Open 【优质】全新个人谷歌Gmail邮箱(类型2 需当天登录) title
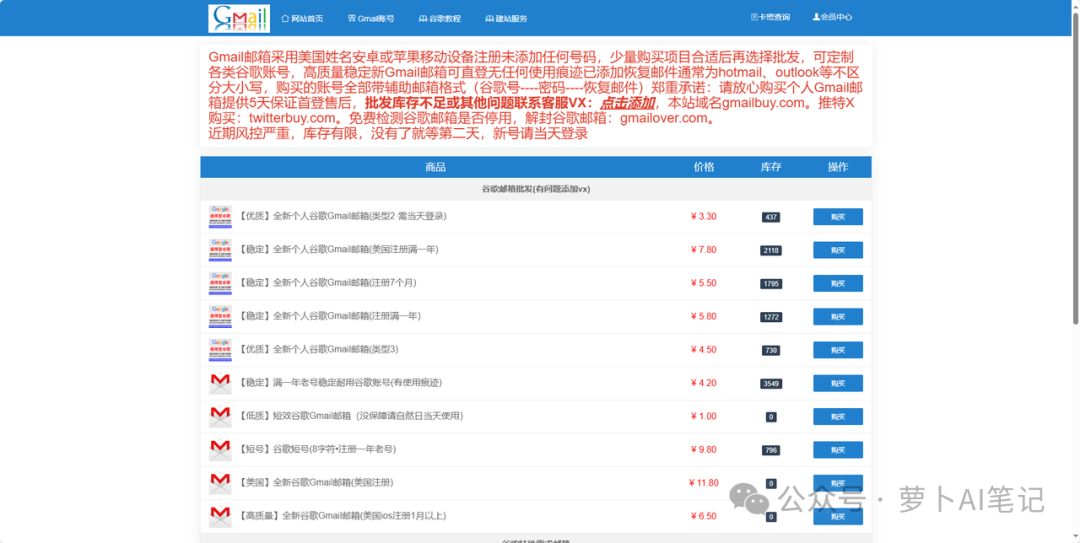The width and height of the screenshot is (1080, 543). (x=343, y=216)
